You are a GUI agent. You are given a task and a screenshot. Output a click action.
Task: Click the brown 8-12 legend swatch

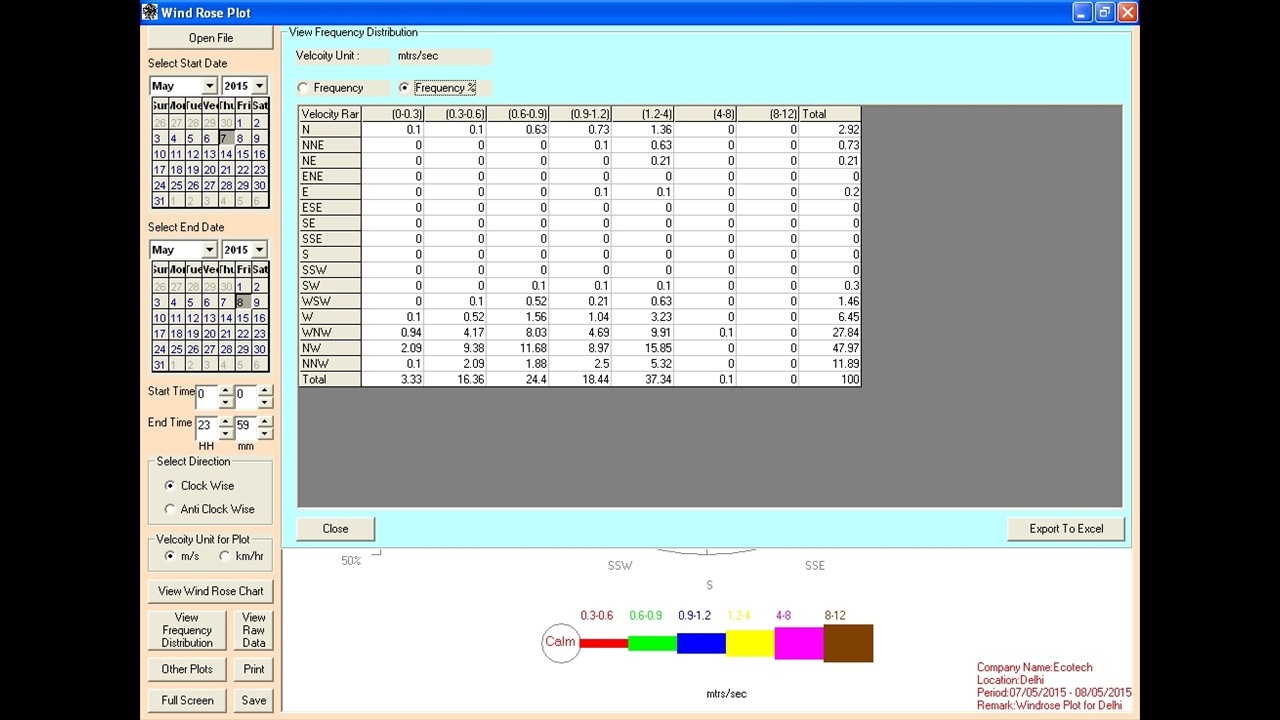pos(848,643)
